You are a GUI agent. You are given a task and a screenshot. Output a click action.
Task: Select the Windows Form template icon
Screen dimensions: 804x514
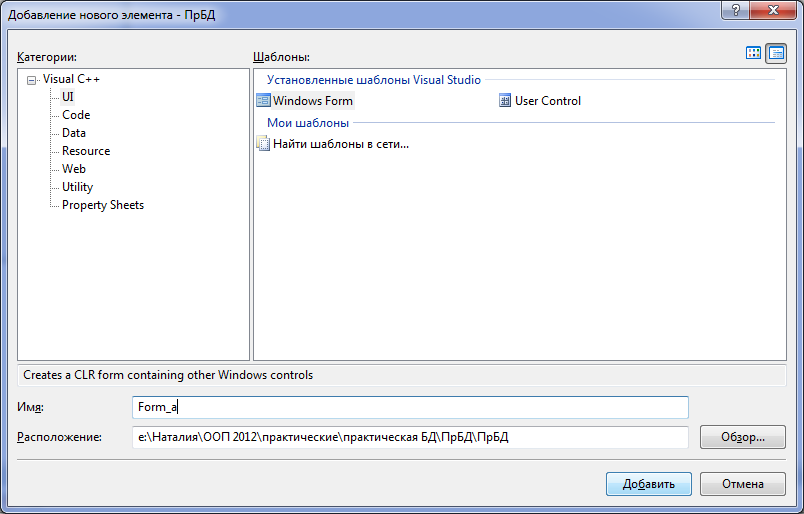click(x=263, y=101)
